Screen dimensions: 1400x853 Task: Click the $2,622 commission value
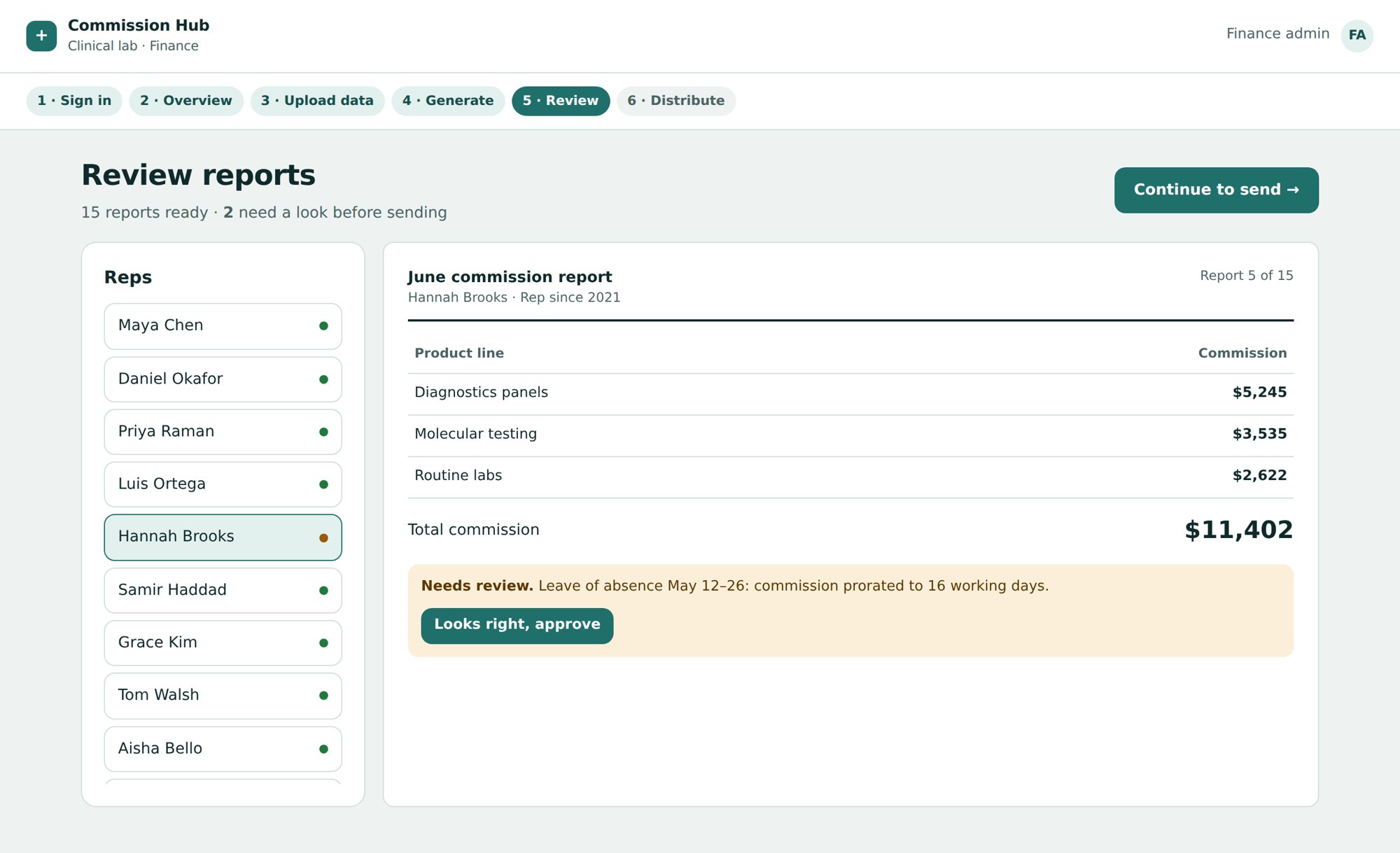[1259, 475]
